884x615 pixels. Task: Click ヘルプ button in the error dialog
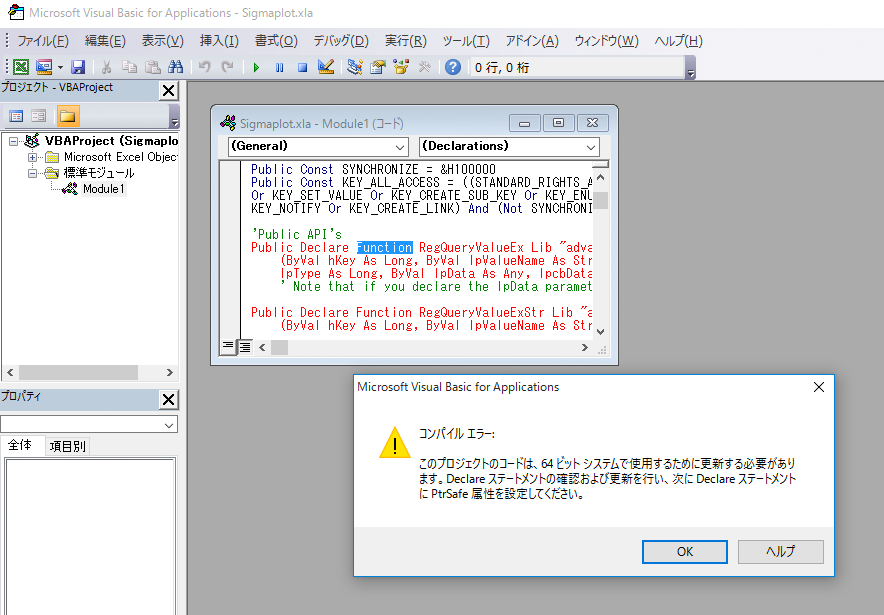pos(781,552)
